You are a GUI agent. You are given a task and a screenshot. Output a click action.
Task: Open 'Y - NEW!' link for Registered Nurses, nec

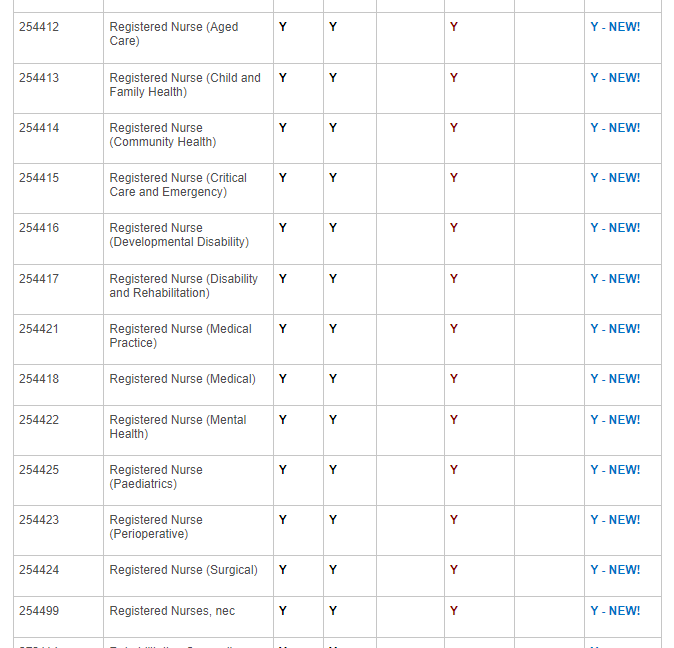(x=614, y=611)
